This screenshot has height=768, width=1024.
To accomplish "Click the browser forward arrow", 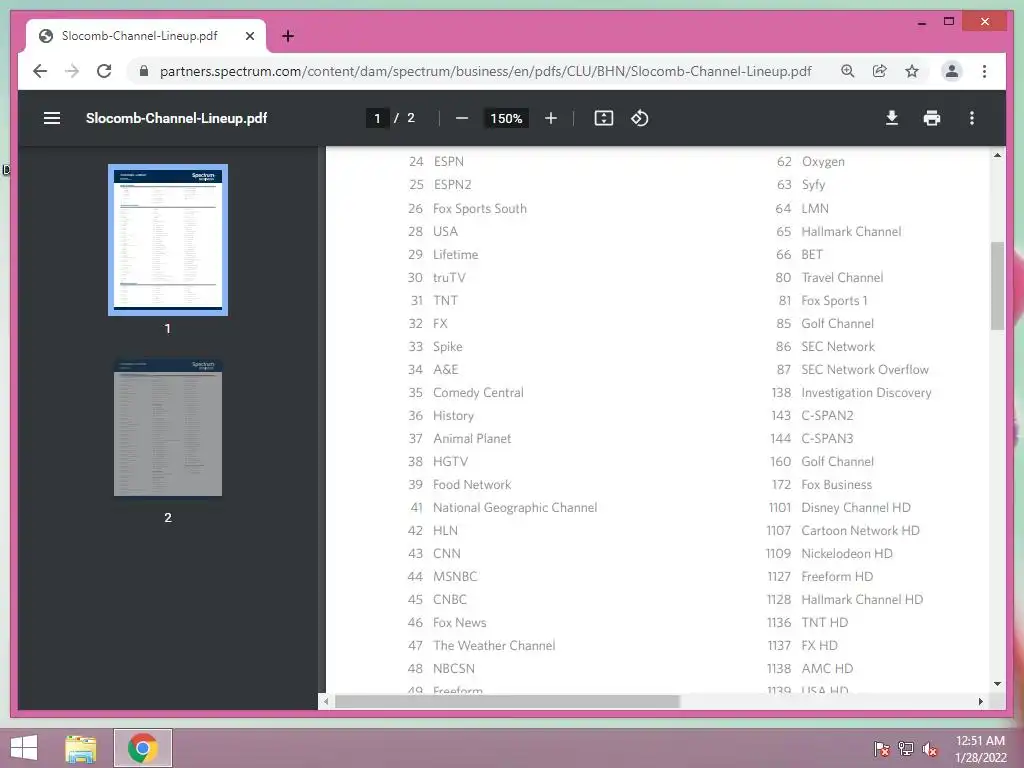I will [72, 71].
